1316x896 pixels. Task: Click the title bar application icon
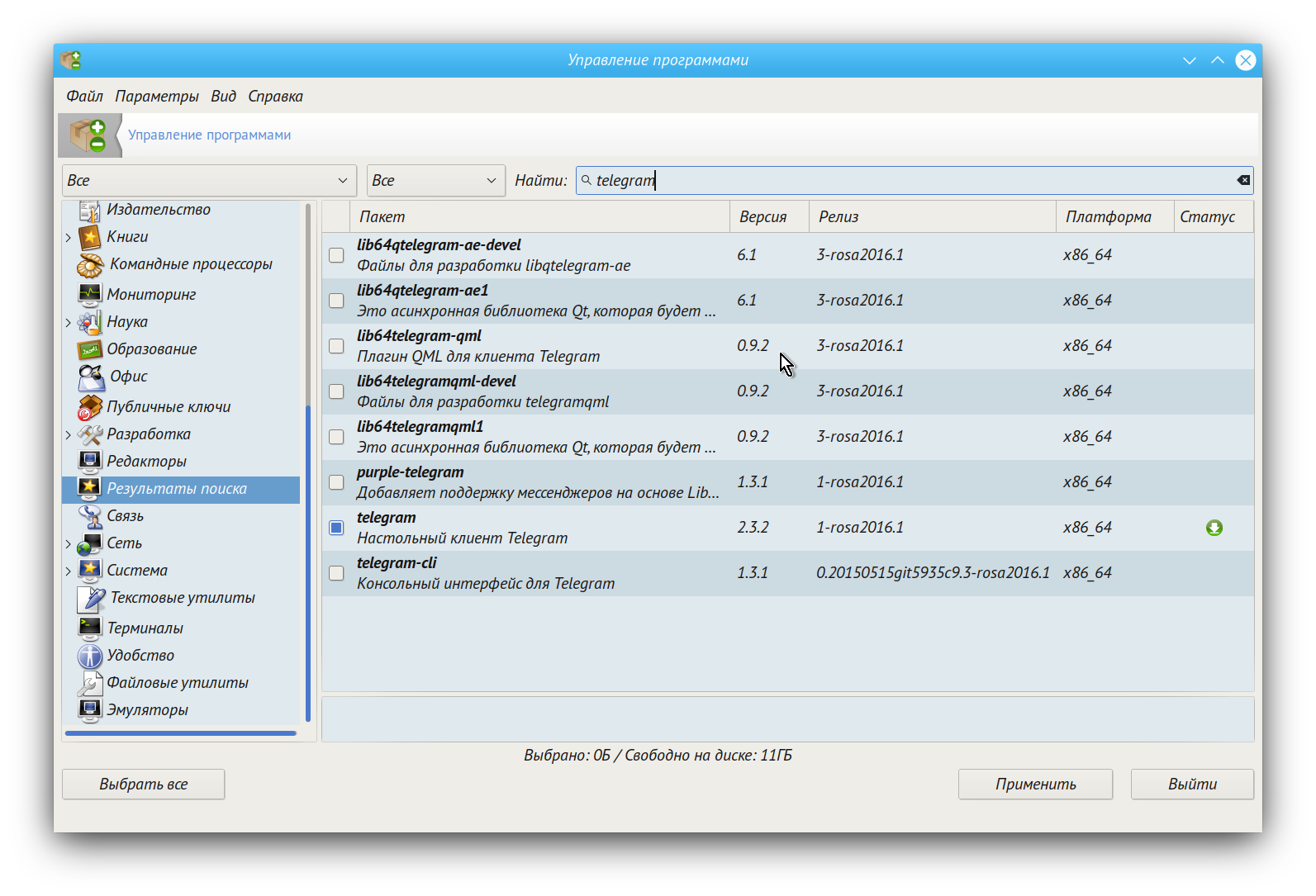[x=71, y=60]
